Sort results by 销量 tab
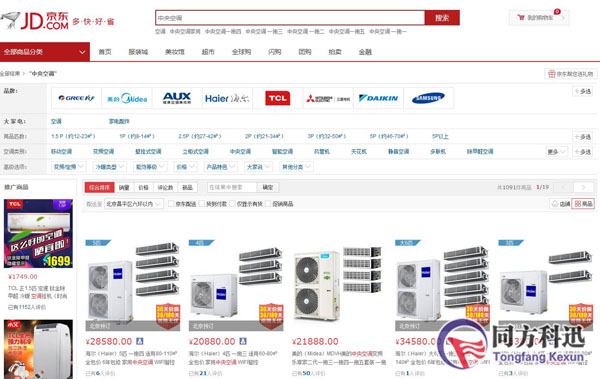 [x=124, y=187]
